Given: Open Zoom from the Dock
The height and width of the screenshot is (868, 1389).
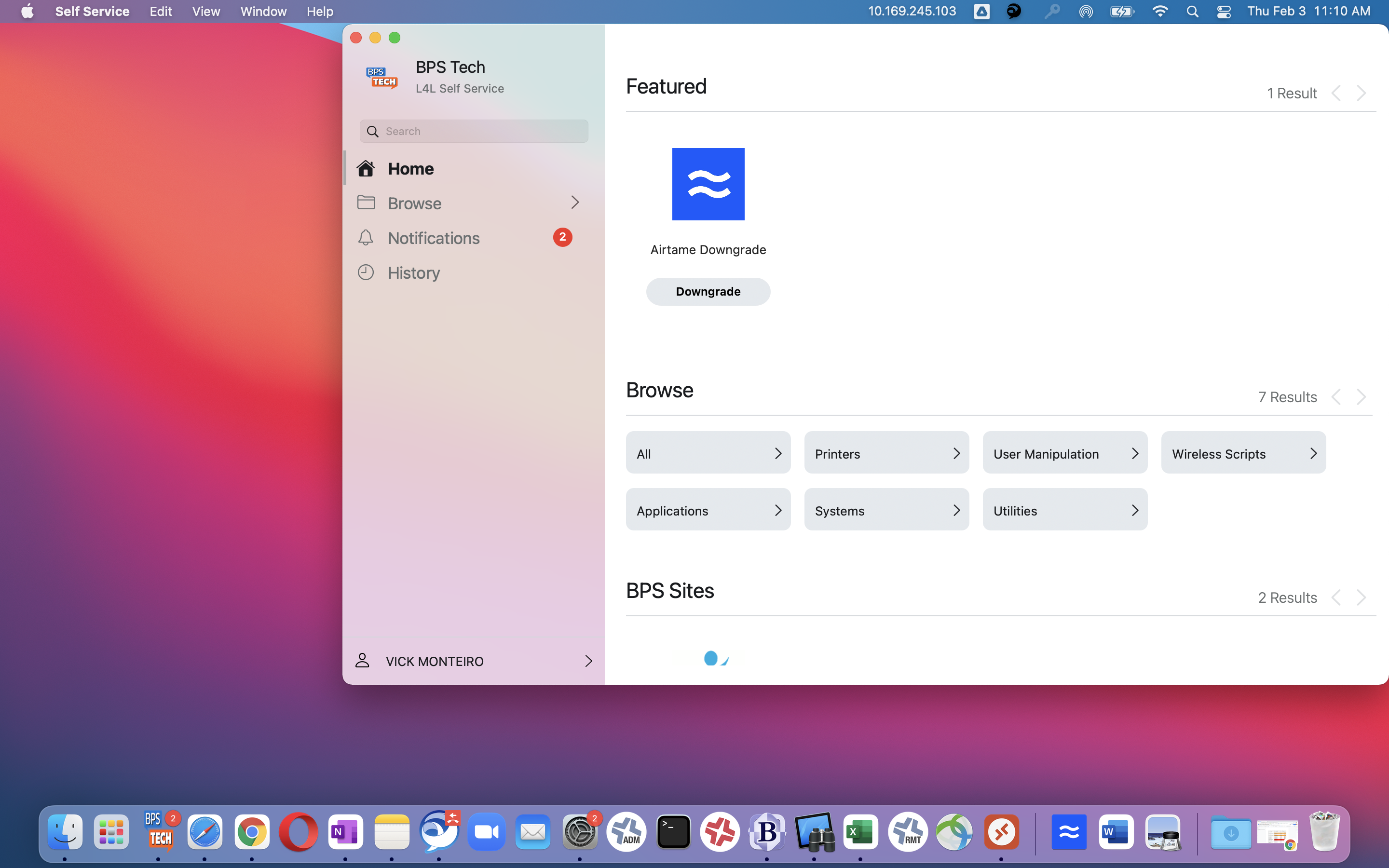Looking at the screenshot, I should pos(487,832).
